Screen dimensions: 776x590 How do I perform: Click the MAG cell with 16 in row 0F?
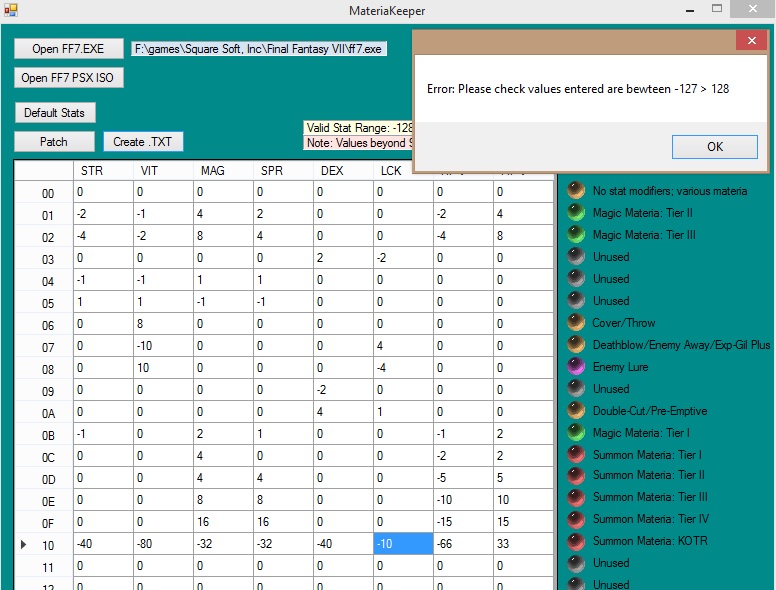click(223, 521)
